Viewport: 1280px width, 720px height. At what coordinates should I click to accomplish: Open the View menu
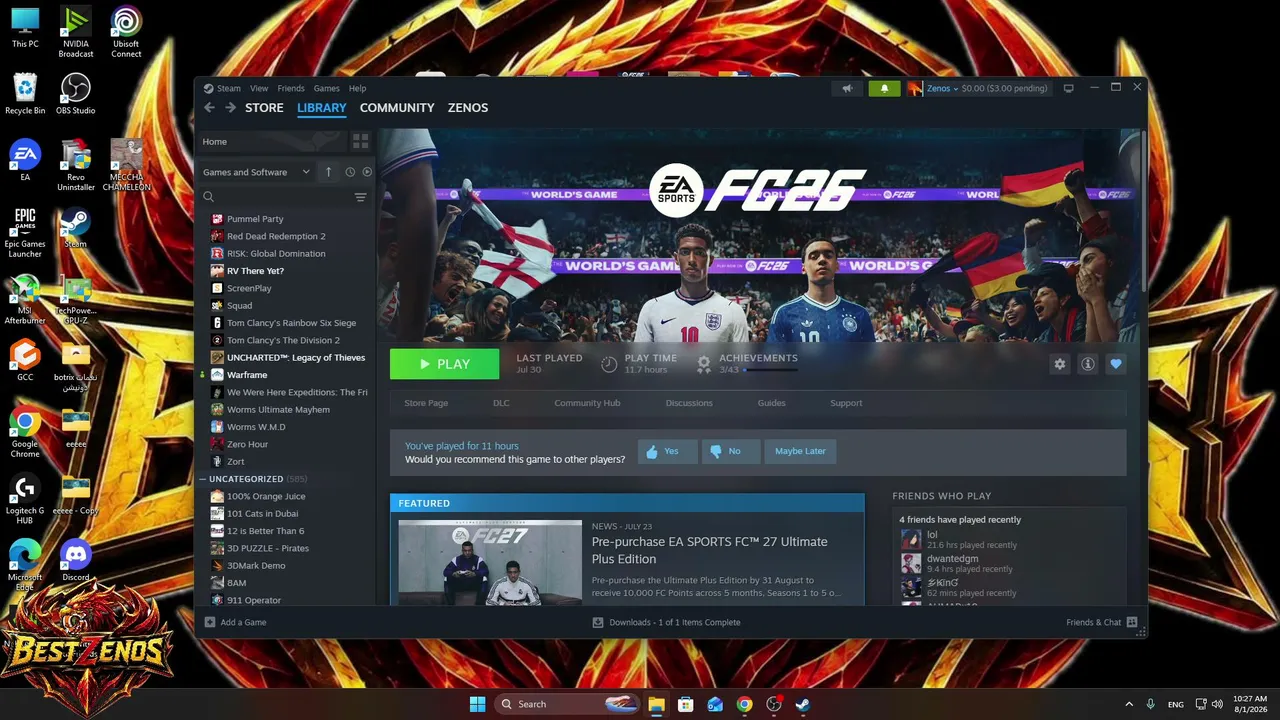pos(259,88)
